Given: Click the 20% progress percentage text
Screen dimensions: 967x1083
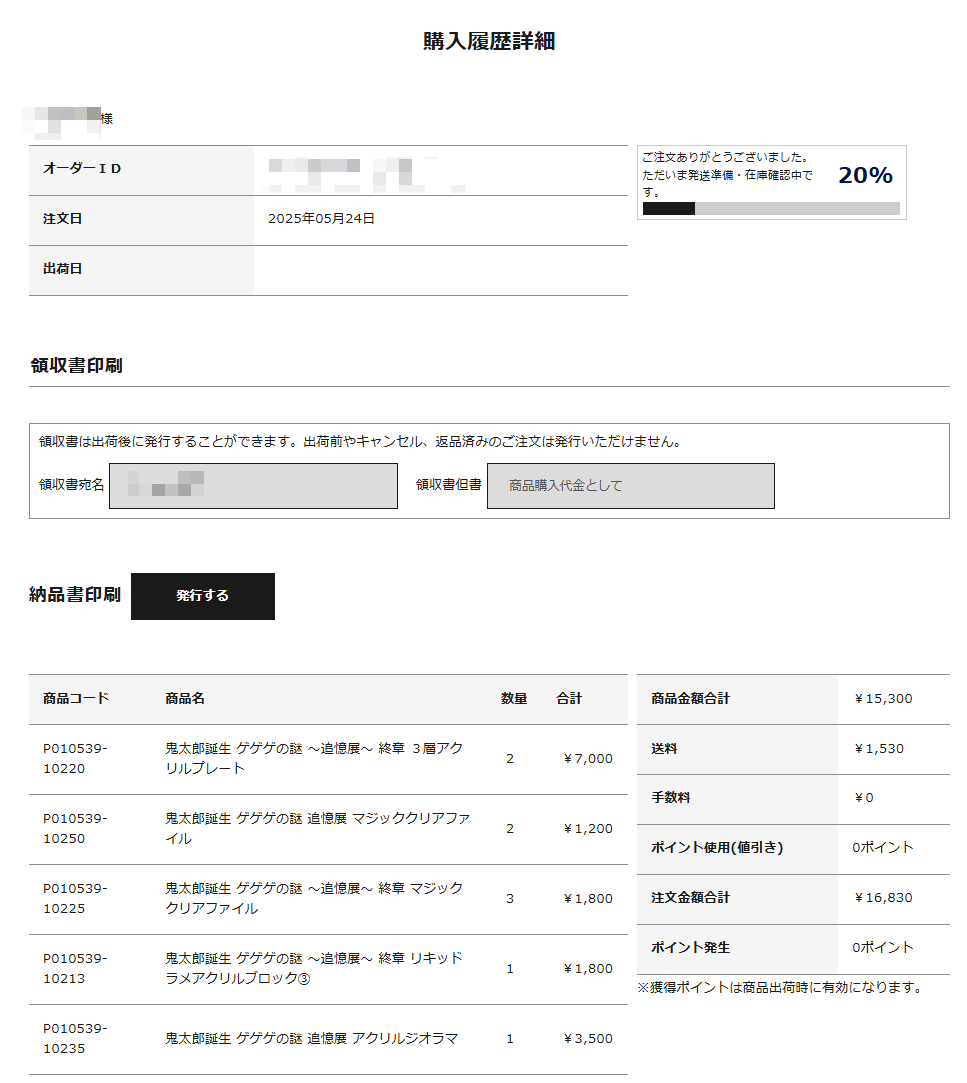Looking at the screenshot, I should 864,176.
